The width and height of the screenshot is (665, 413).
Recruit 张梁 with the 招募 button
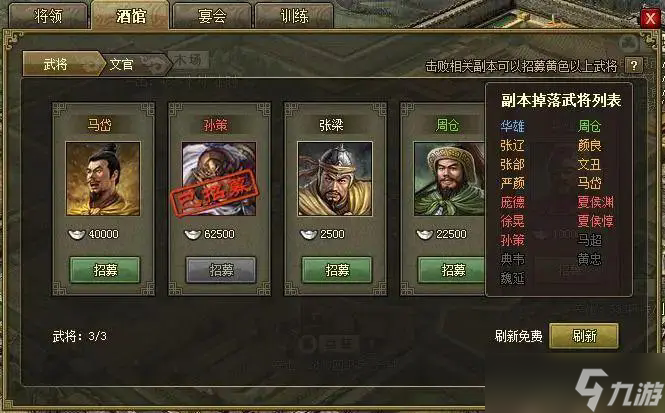337,270
